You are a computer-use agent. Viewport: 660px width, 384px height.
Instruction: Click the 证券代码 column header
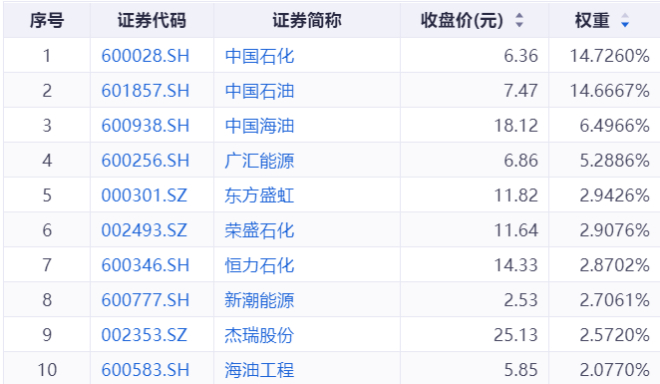point(152,20)
